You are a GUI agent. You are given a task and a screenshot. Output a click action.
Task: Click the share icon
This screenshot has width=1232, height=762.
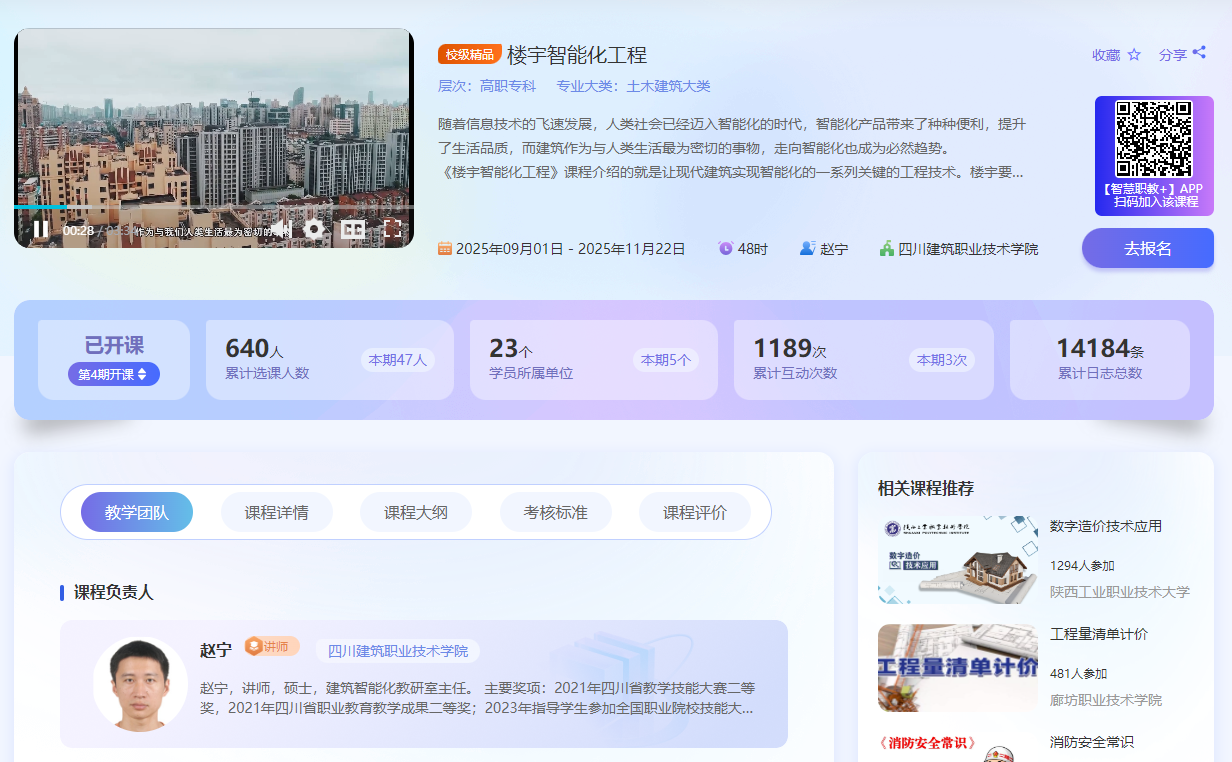[1199, 53]
